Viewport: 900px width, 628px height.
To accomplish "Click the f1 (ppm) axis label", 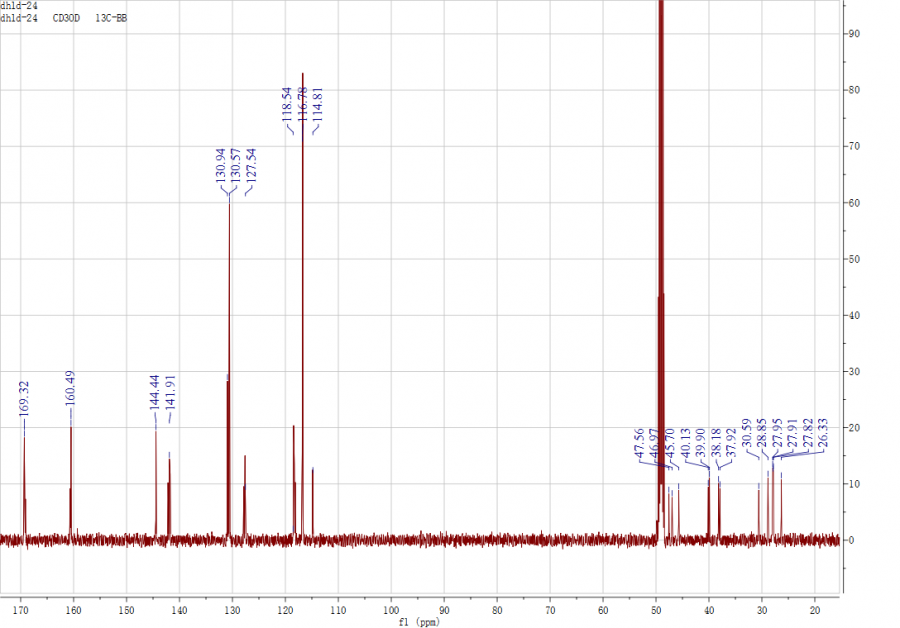I will [419, 622].
